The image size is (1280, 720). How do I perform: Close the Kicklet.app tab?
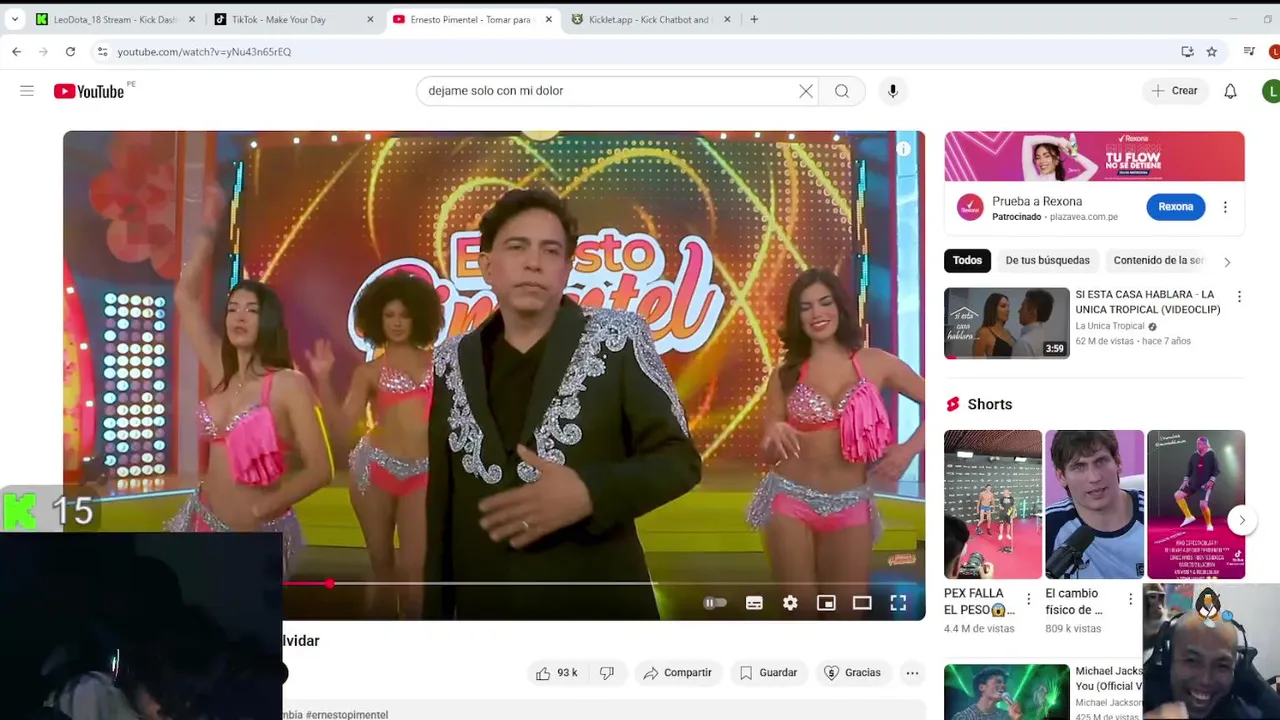click(x=727, y=19)
